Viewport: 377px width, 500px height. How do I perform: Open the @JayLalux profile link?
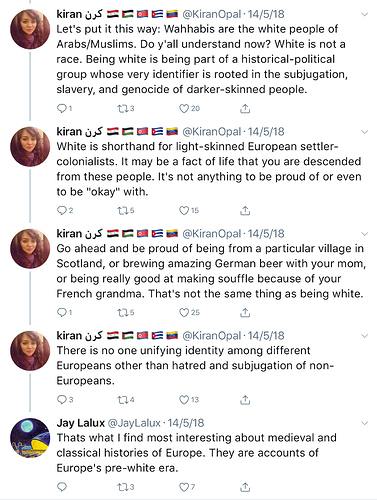pos(134,423)
